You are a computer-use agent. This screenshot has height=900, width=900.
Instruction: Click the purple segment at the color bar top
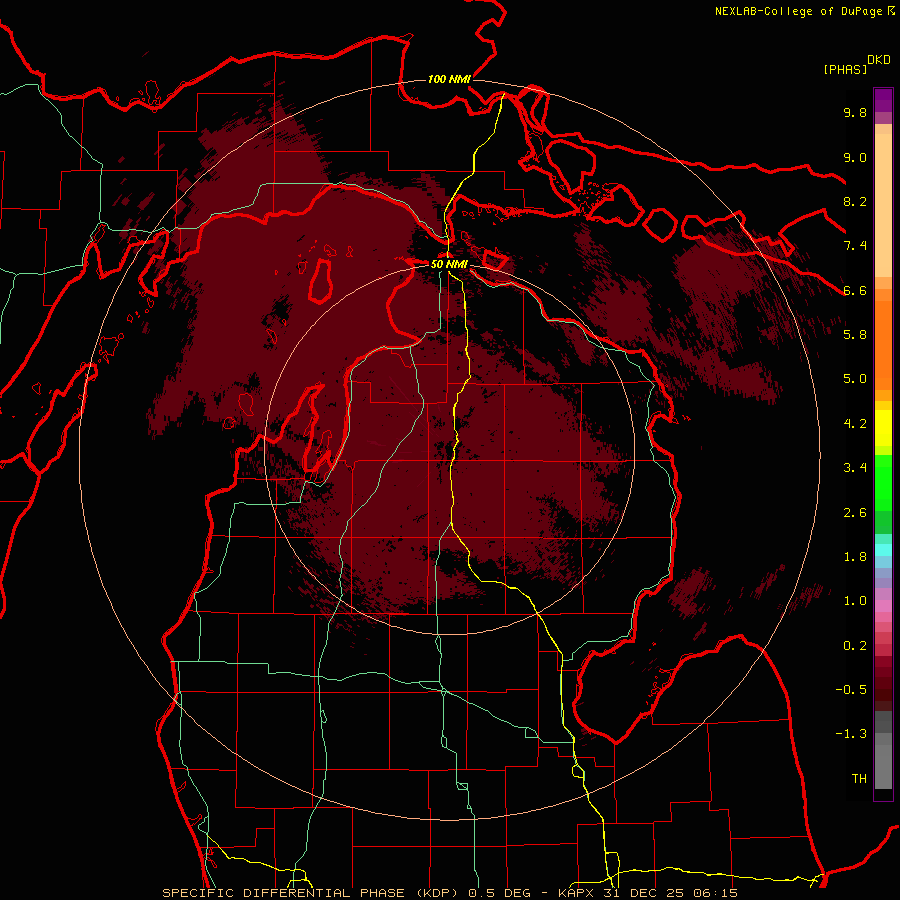point(883,100)
